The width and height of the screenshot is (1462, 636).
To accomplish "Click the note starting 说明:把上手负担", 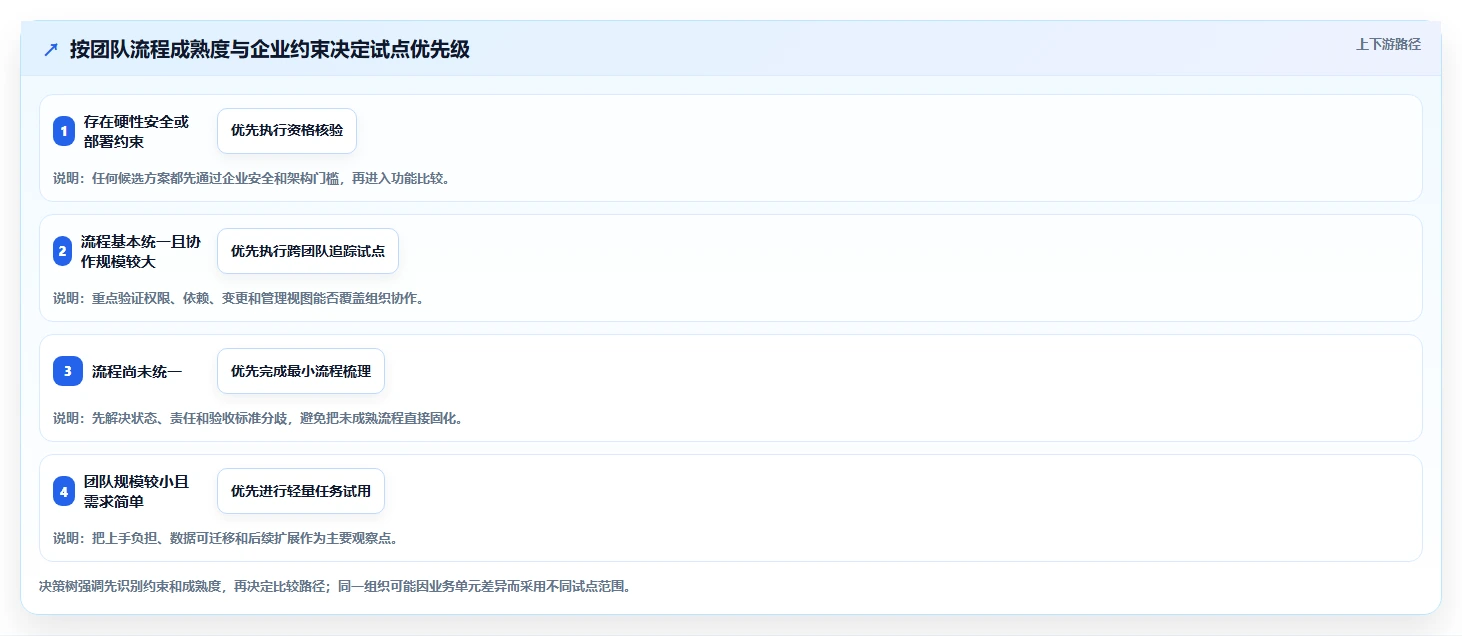I will tap(225, 538).
